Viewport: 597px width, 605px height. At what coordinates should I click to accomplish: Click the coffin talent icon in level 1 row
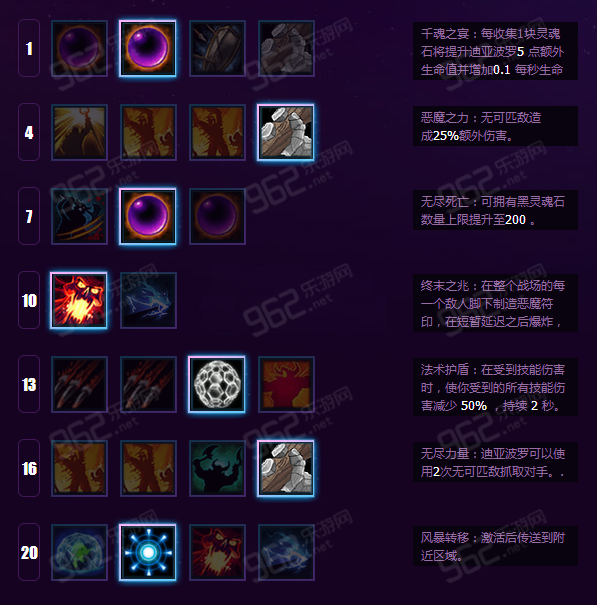[x=217, y=48]
